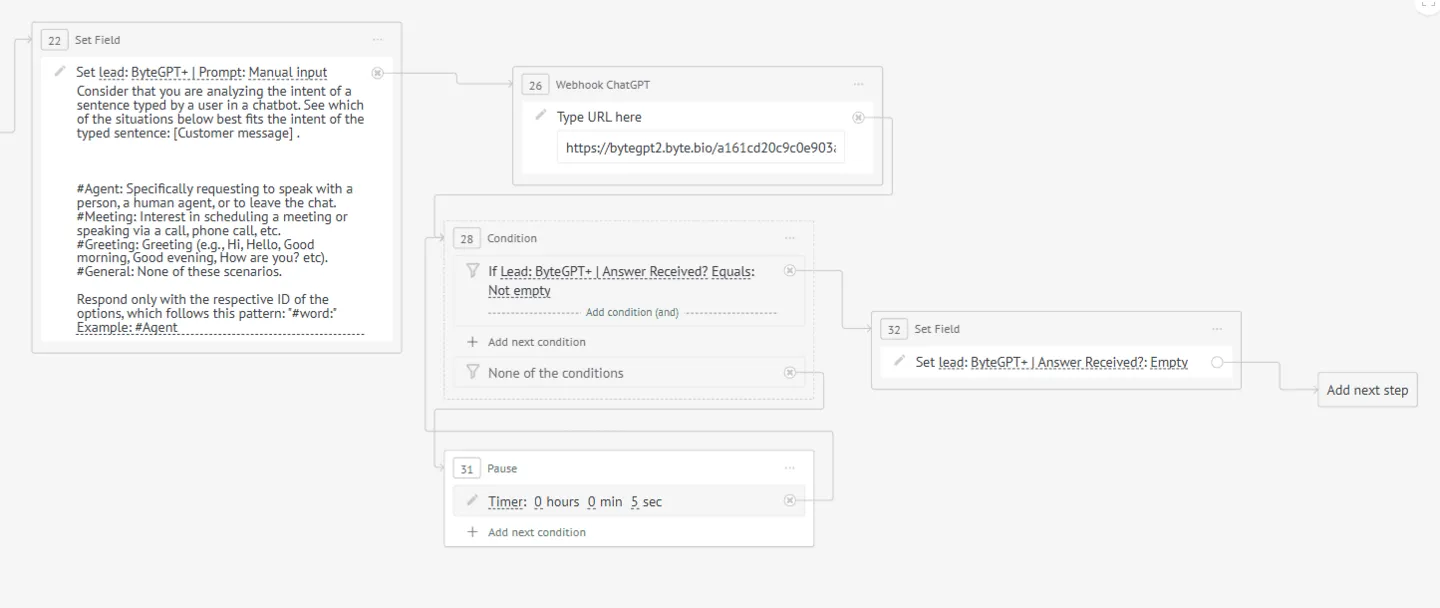Click 'Add condition (and)' in the Condition step

tap(632, 313)
